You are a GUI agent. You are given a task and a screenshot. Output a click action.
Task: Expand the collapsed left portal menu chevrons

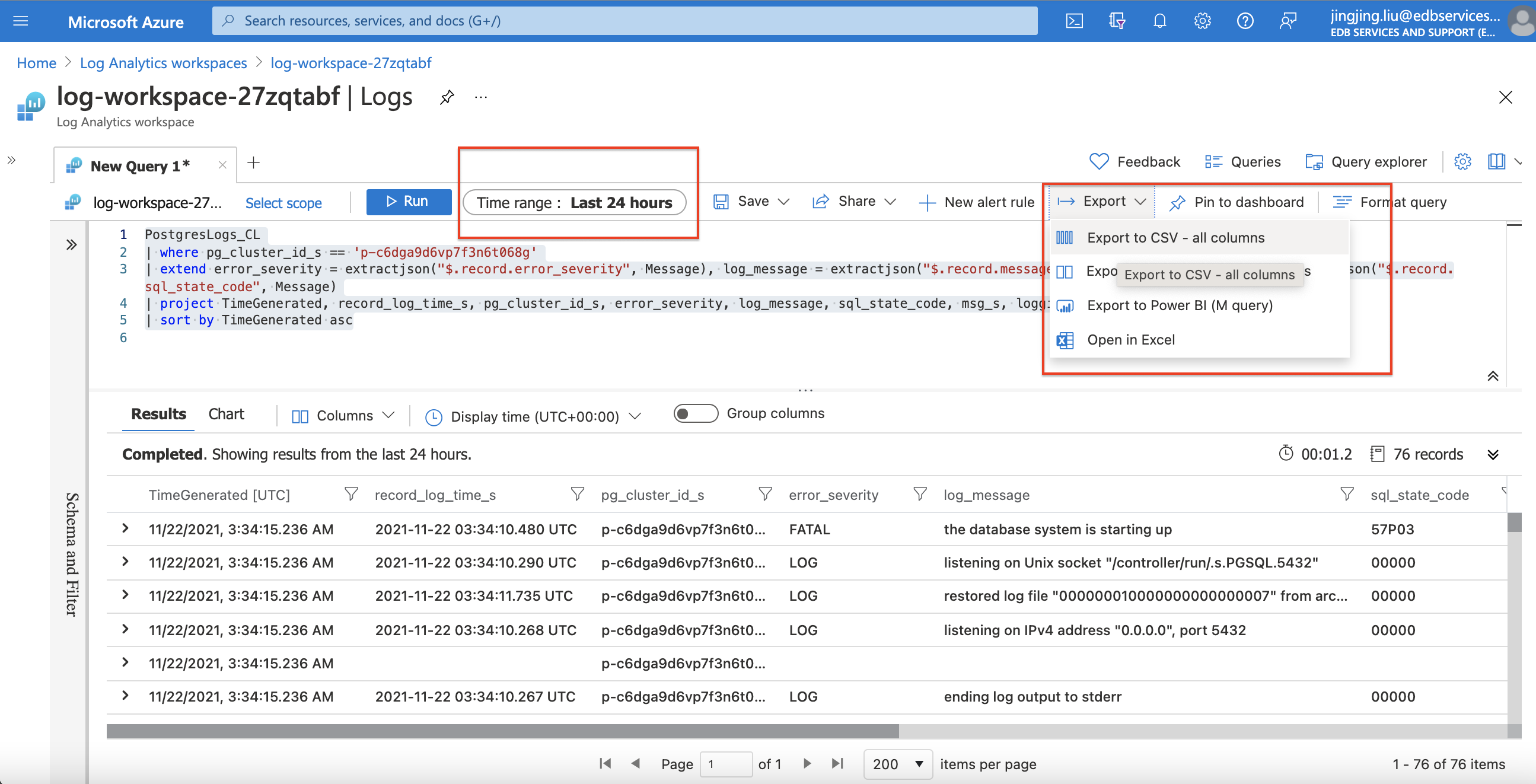[x=11, y=160]
